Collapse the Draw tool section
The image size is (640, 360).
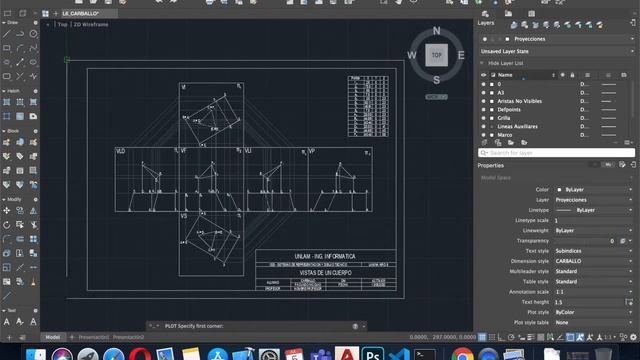(4, 23)
